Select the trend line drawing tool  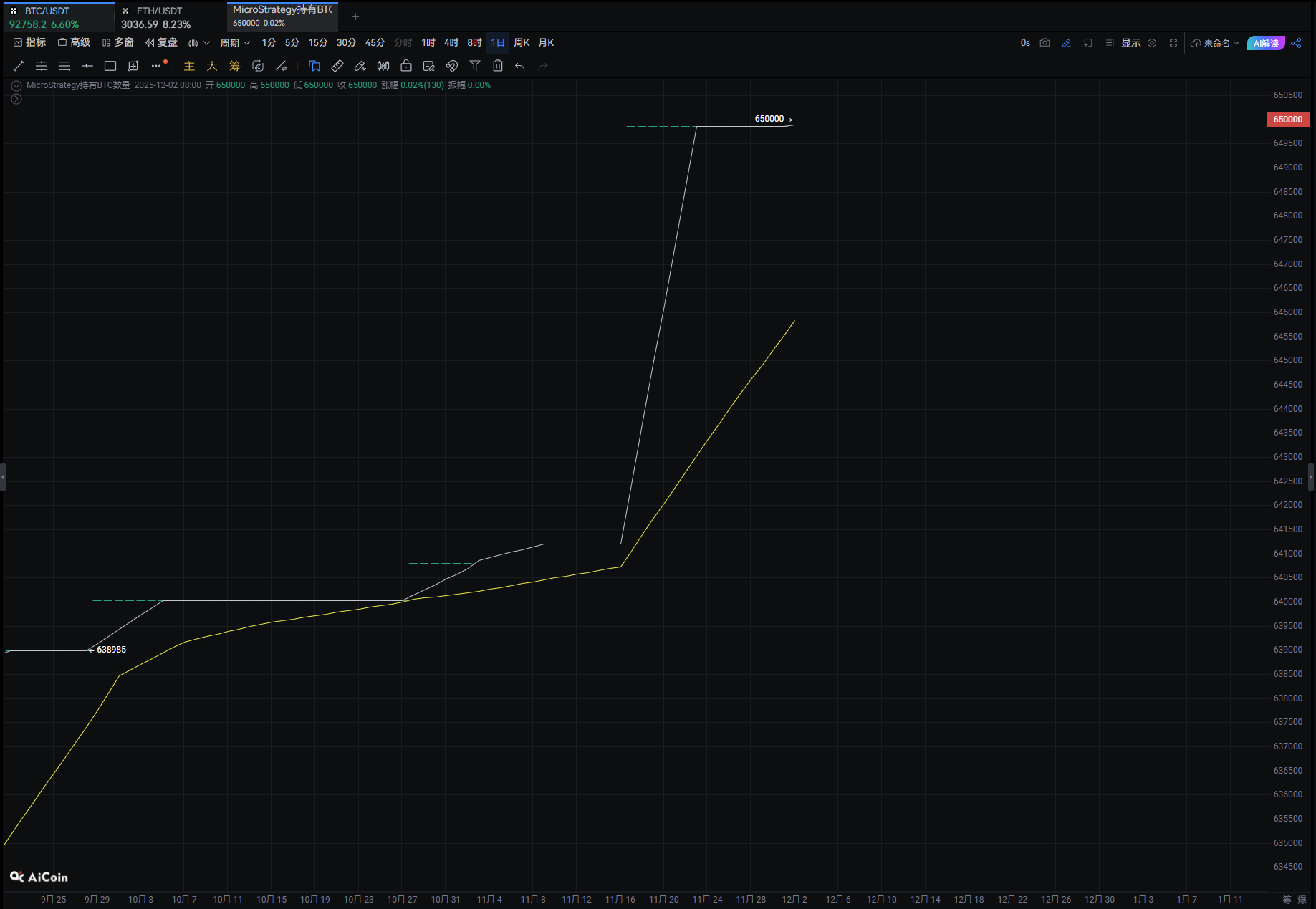tap(19, 66)
